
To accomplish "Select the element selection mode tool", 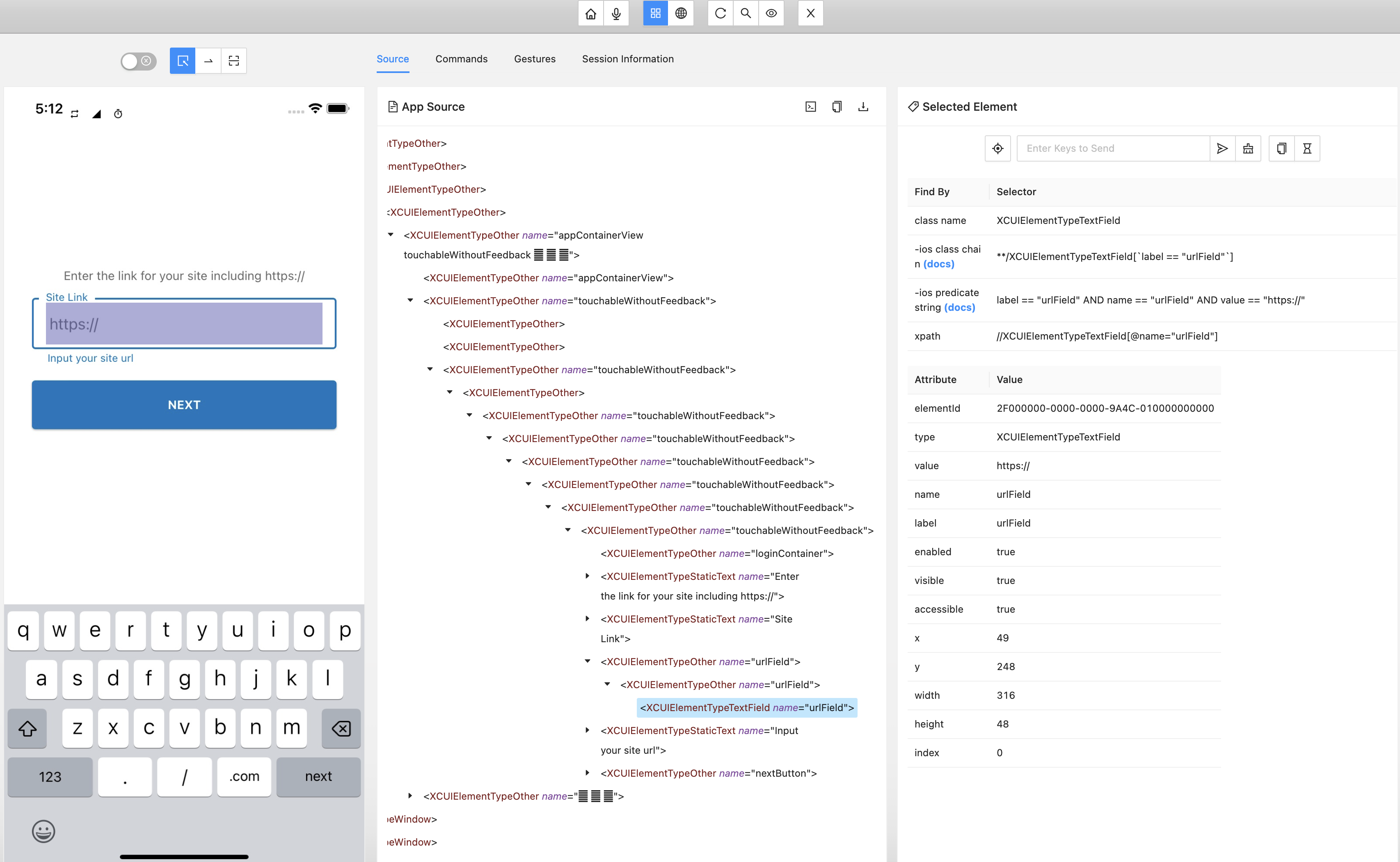I will tap(182, 60).
